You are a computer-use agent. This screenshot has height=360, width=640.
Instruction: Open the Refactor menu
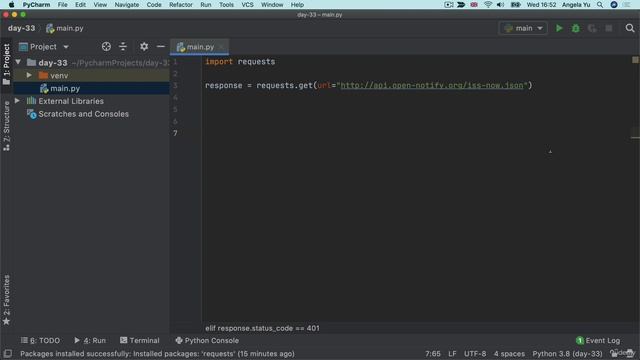[x=180, y=4]
